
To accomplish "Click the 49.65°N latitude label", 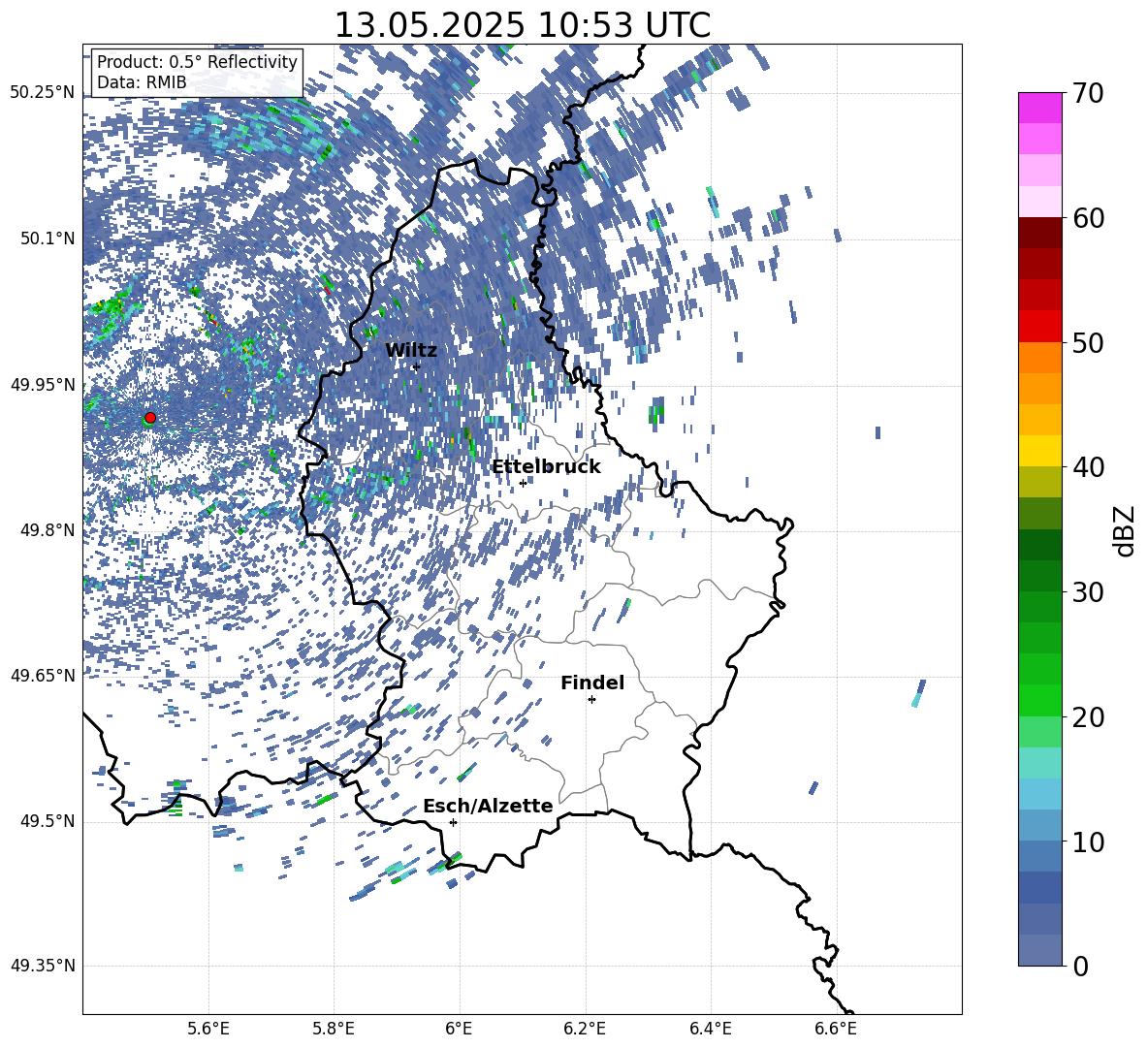I will 43,676.
